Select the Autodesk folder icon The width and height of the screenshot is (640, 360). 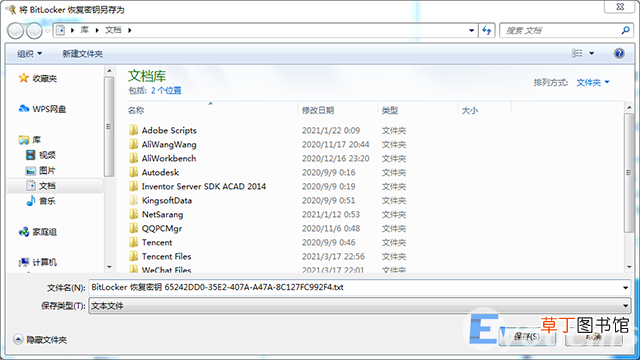(x=133, y=172)
